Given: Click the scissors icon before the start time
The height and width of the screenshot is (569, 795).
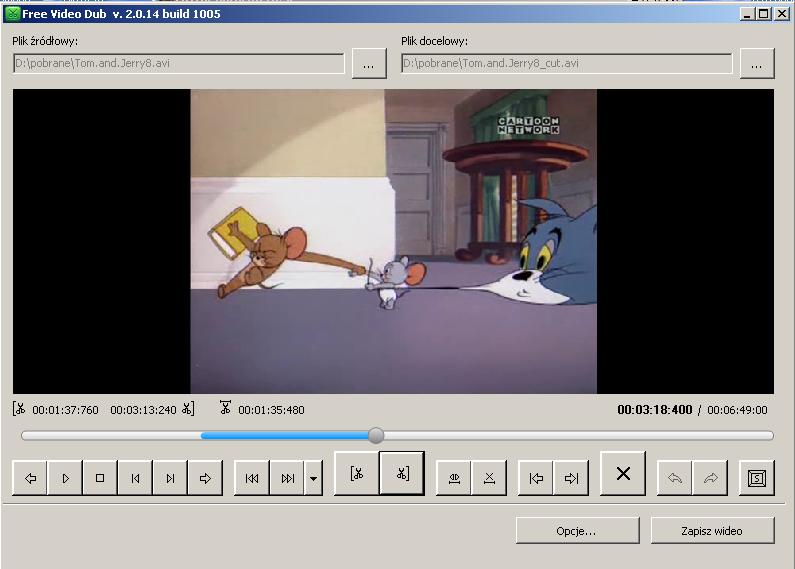Looking at the screenshot, I should (x=19, y=409).
